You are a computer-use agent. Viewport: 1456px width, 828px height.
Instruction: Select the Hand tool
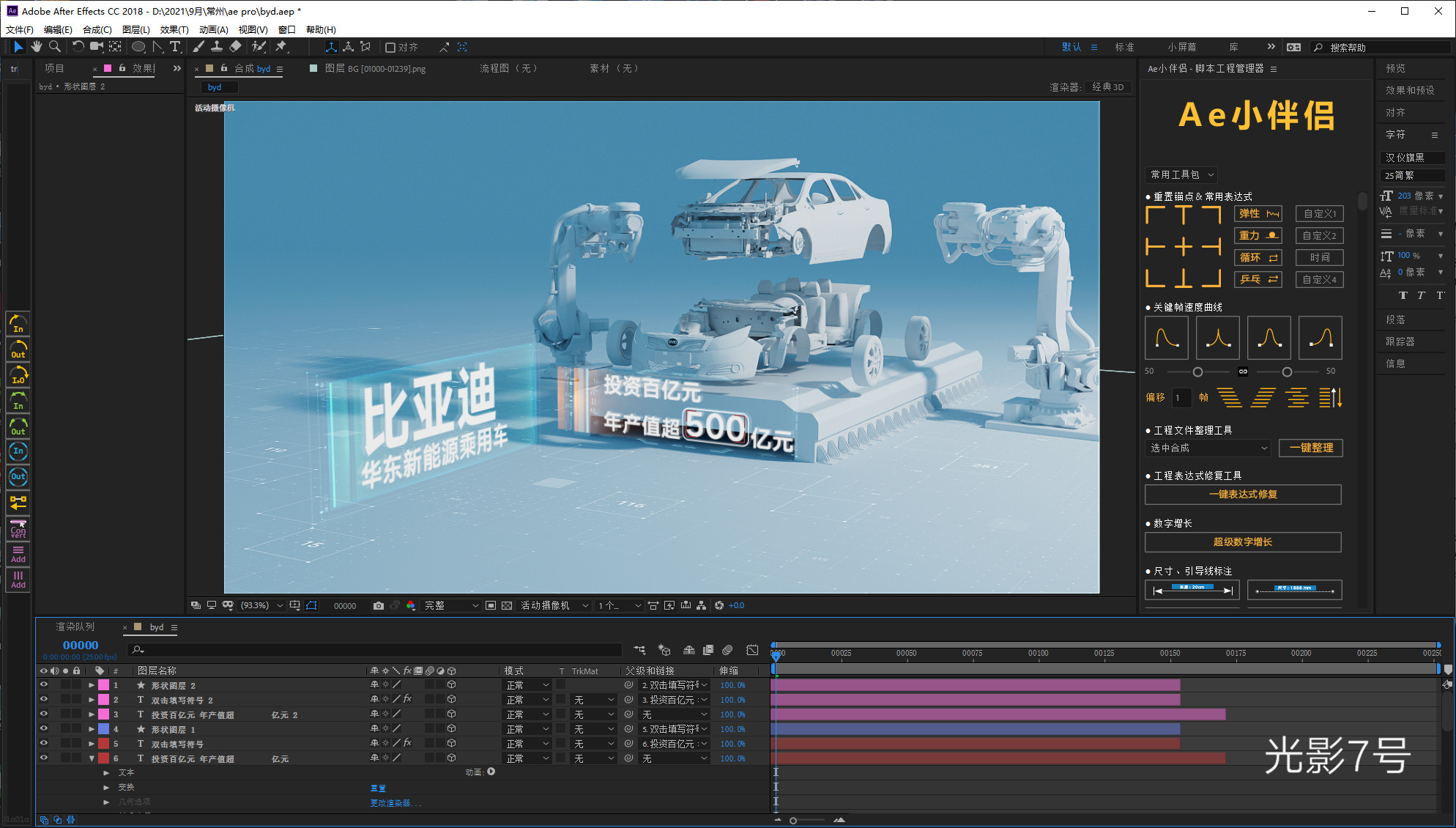point(36,47)
